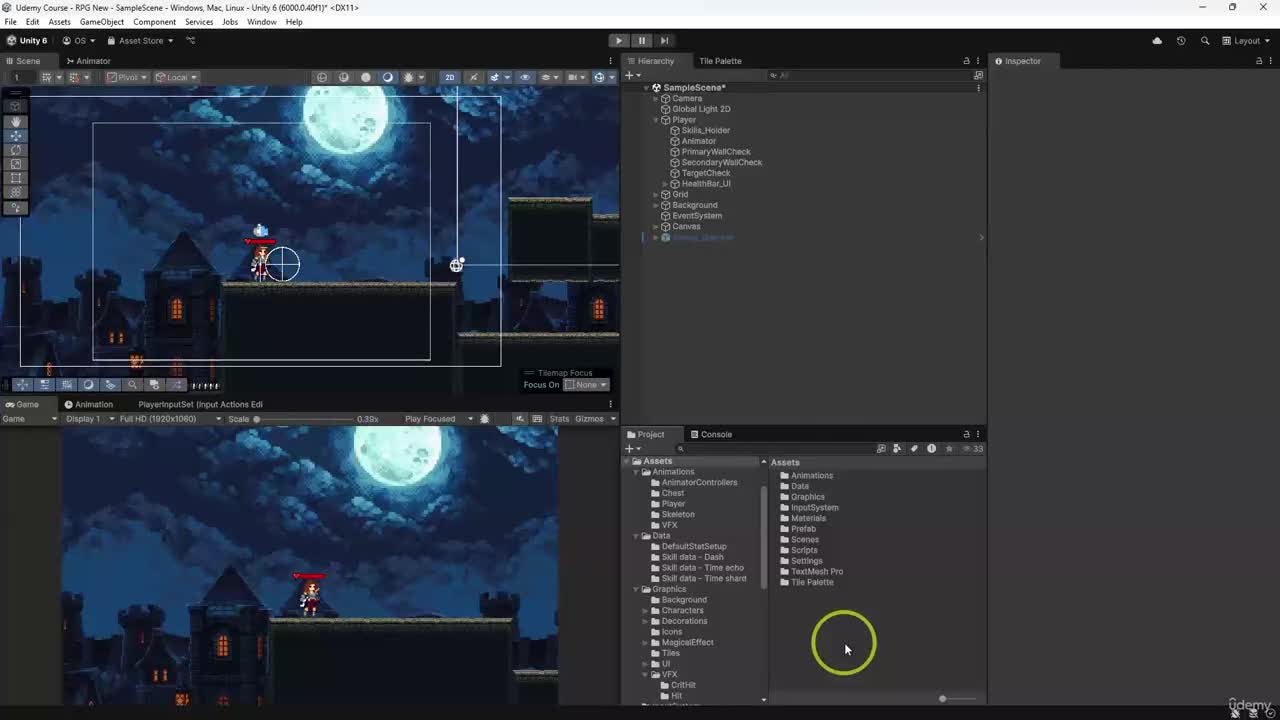Open the Display 1 dropdown in Game view
The height and width of the screenshot is (720, 1280).
[x=90, y=419]
